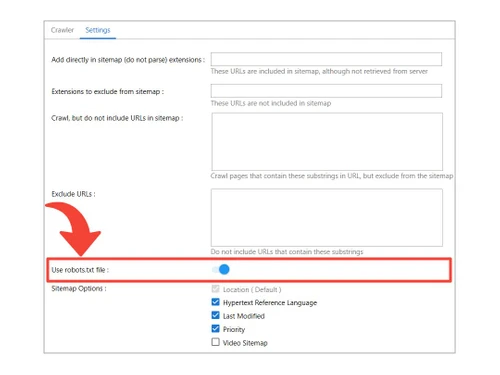Uncheck the Last Modified checkbox
Image resolution: width=500 pixels, height=375 pixels.
pyautogui.click(x=215, y=316)
